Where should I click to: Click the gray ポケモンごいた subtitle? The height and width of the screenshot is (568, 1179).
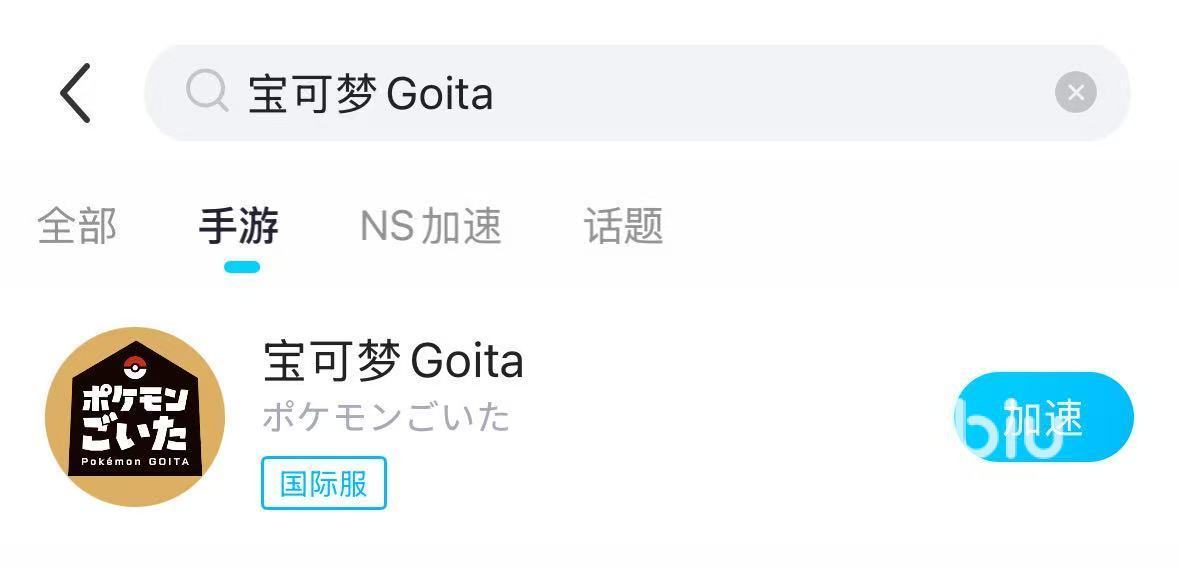pyautogui.click(x=386, y=416)
